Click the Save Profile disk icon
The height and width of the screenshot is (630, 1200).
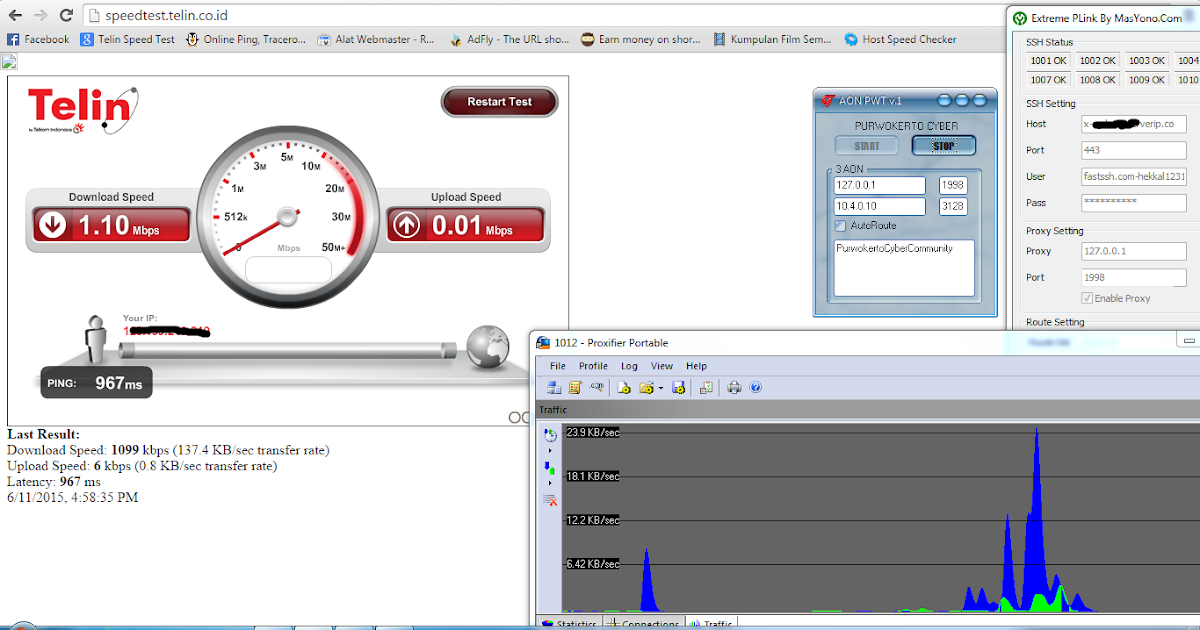point(679,388)
